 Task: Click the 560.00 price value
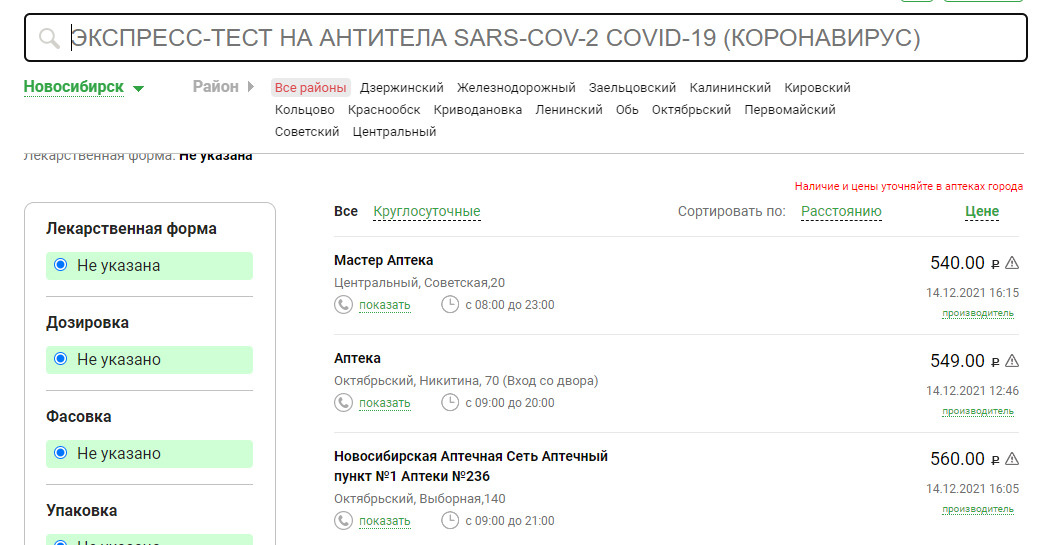click(957, 458)
